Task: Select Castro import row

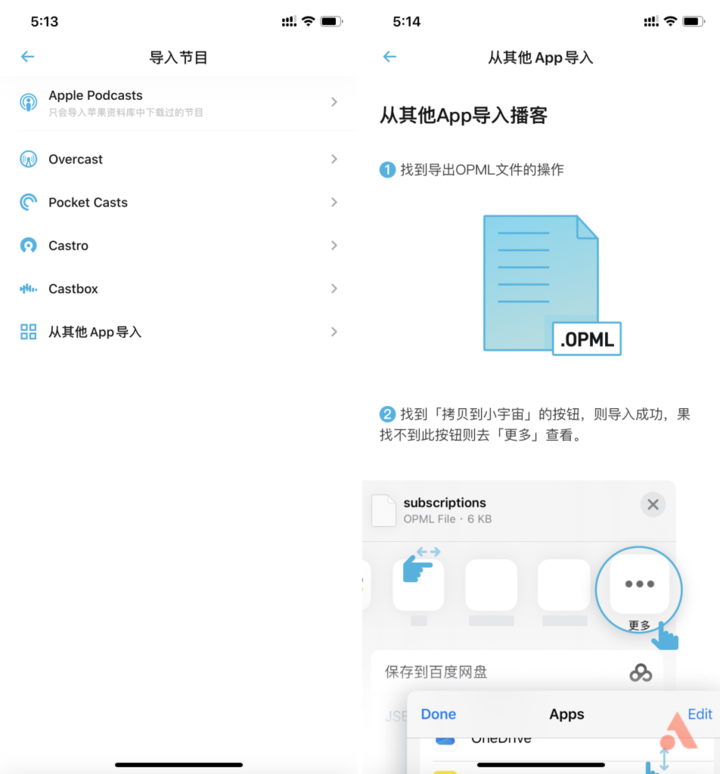Action: coord(179,245)
